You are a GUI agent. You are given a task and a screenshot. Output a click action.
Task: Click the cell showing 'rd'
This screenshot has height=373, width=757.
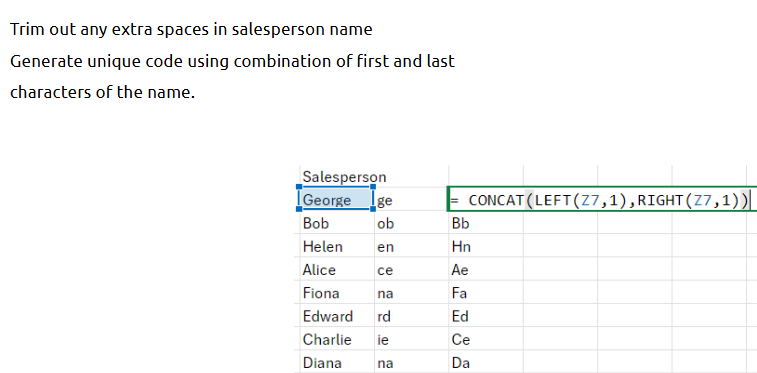tap(411, 316)
